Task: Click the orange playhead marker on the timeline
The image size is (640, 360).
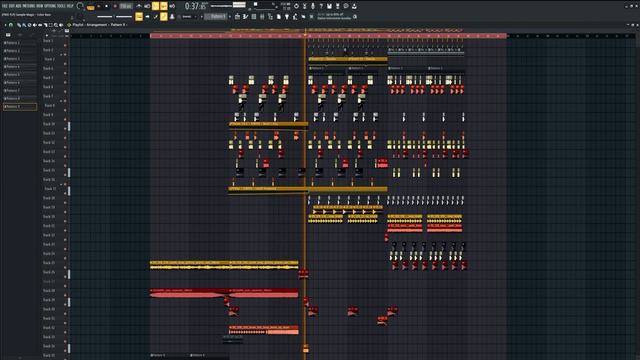Action: (305, 36)
